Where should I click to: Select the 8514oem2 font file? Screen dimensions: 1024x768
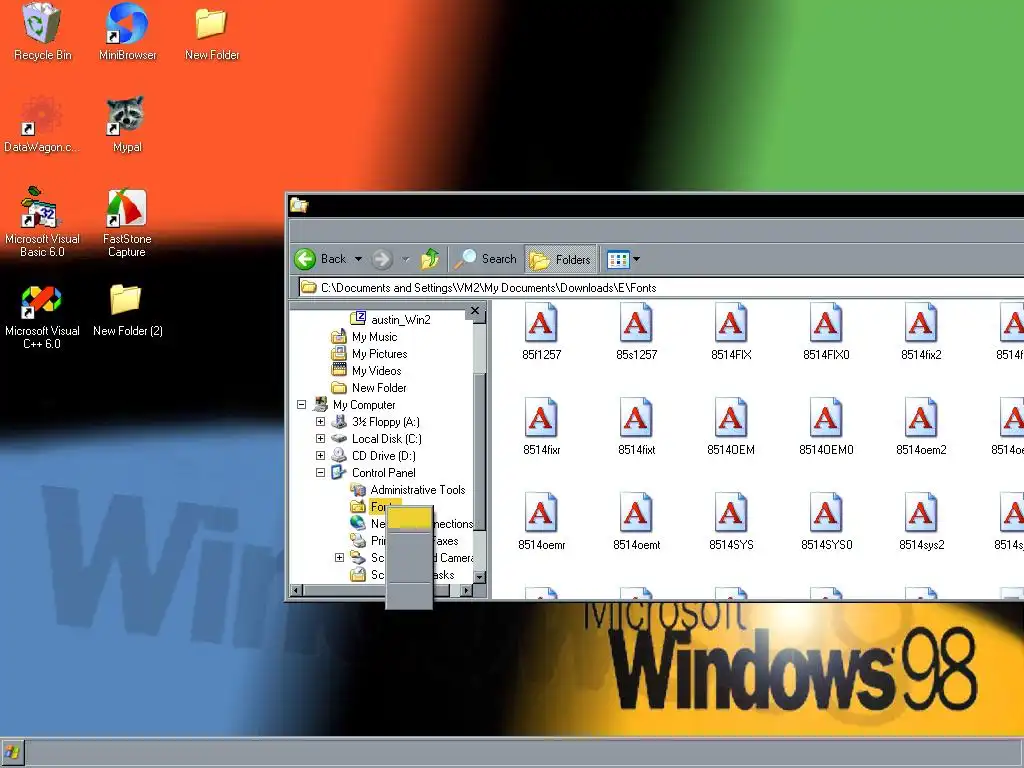pyautogui.click(x=921, y=426)
